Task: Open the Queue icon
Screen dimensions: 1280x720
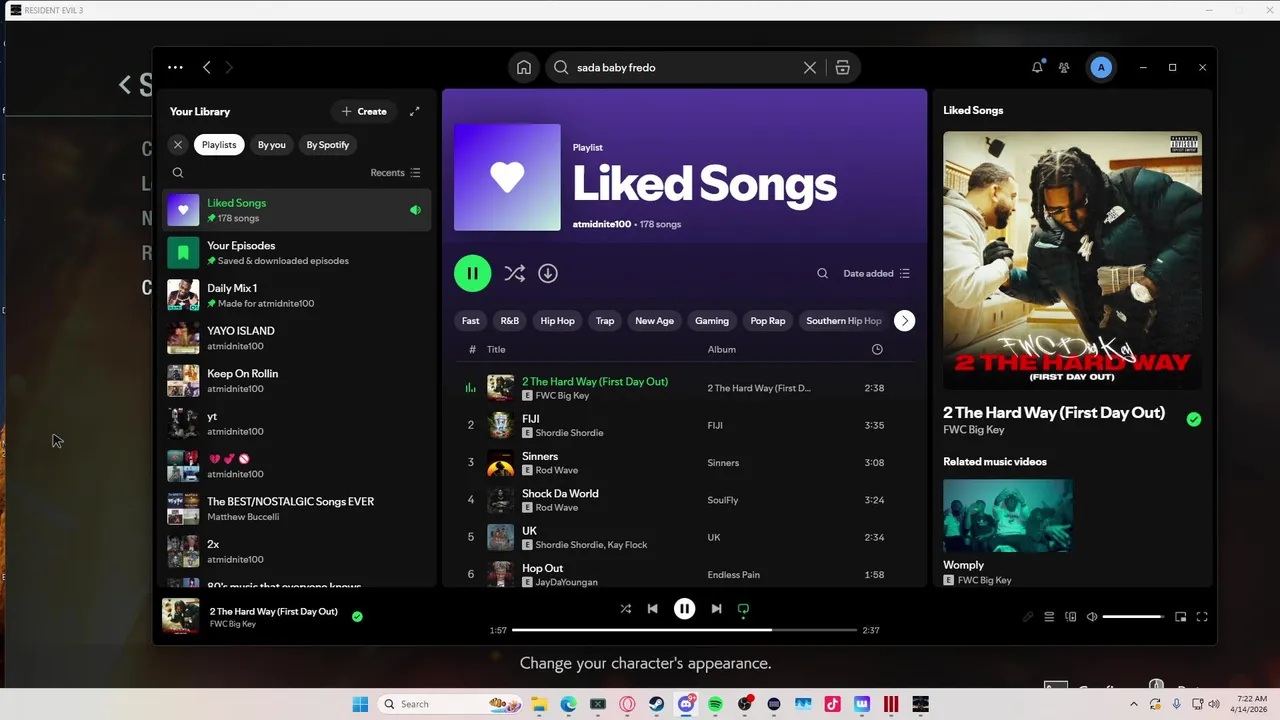Action: 1049,617
